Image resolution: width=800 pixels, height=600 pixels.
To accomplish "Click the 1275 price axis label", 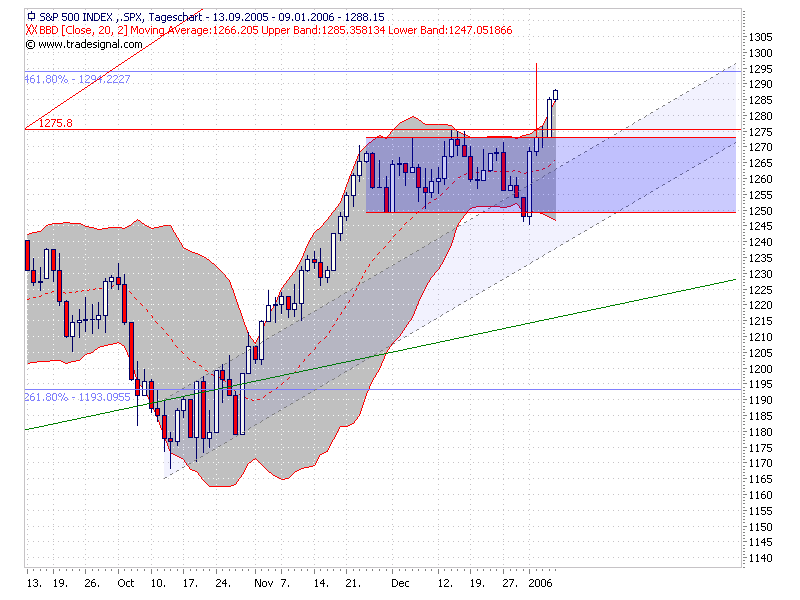I will pos(760,132).
